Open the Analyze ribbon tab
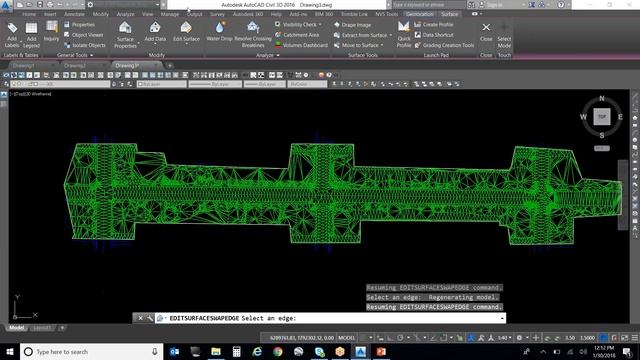640x360 pixels. click(125, 14)
